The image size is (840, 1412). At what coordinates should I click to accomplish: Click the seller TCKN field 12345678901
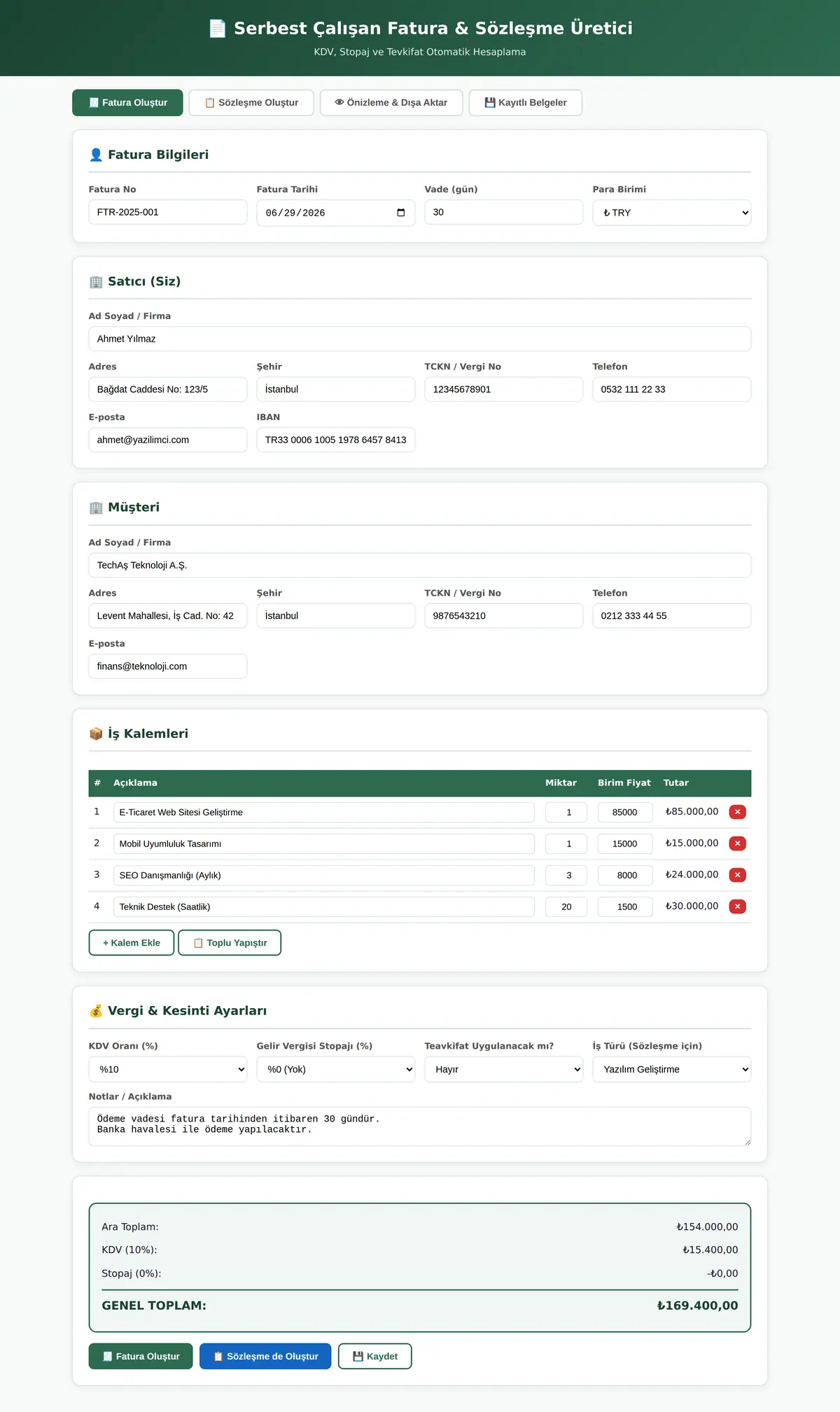(504, 389)
